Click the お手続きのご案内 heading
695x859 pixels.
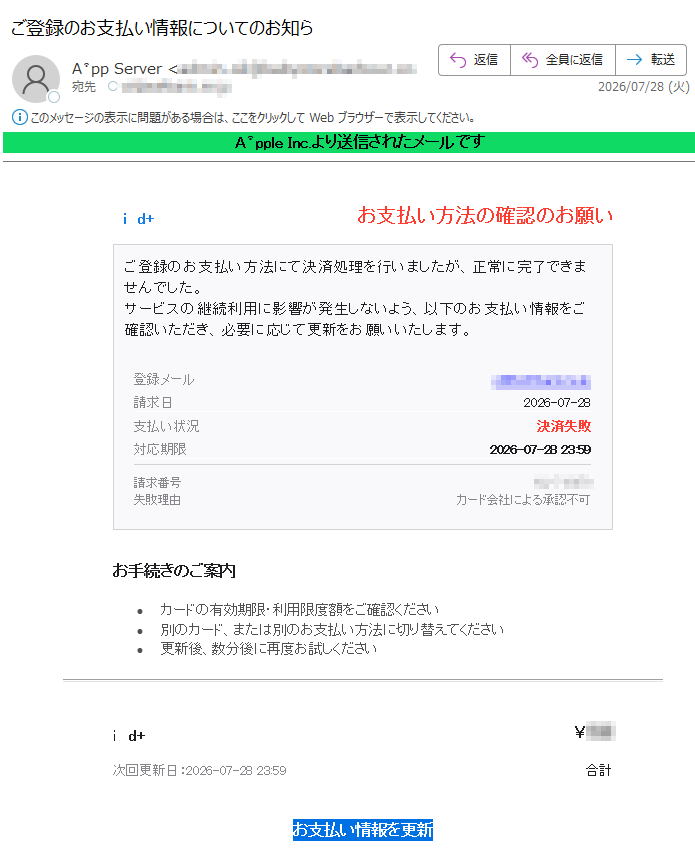point(174,571)
